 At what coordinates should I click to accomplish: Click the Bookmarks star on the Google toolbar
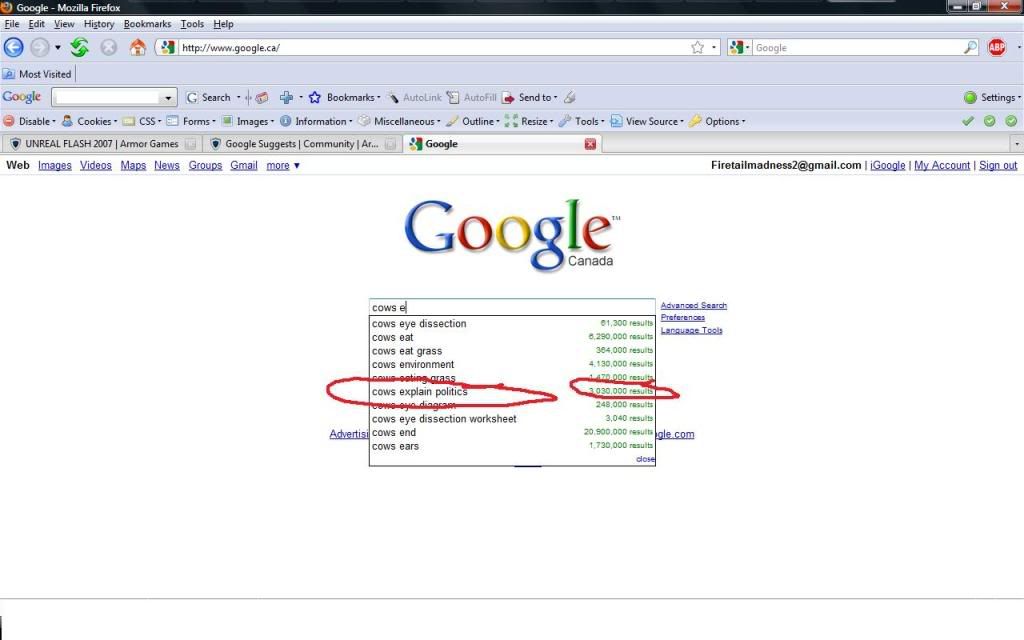(315, 97)
